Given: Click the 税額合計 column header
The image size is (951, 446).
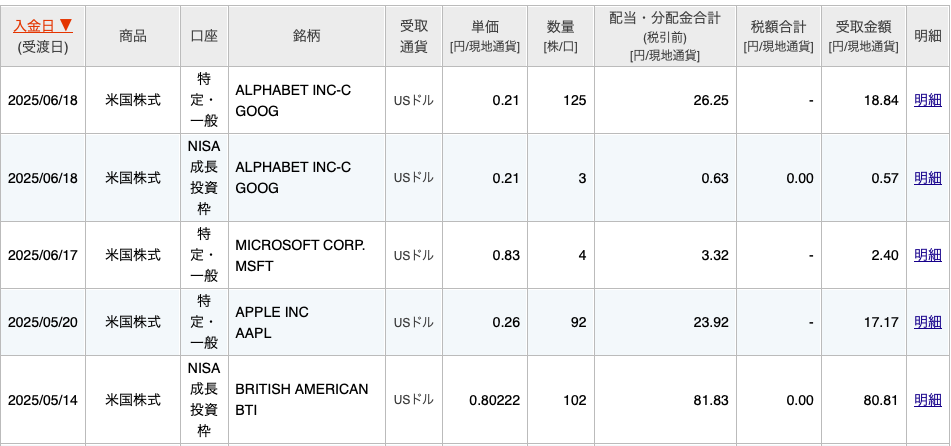Looking at the screenshot, I should tap(779, 36).
